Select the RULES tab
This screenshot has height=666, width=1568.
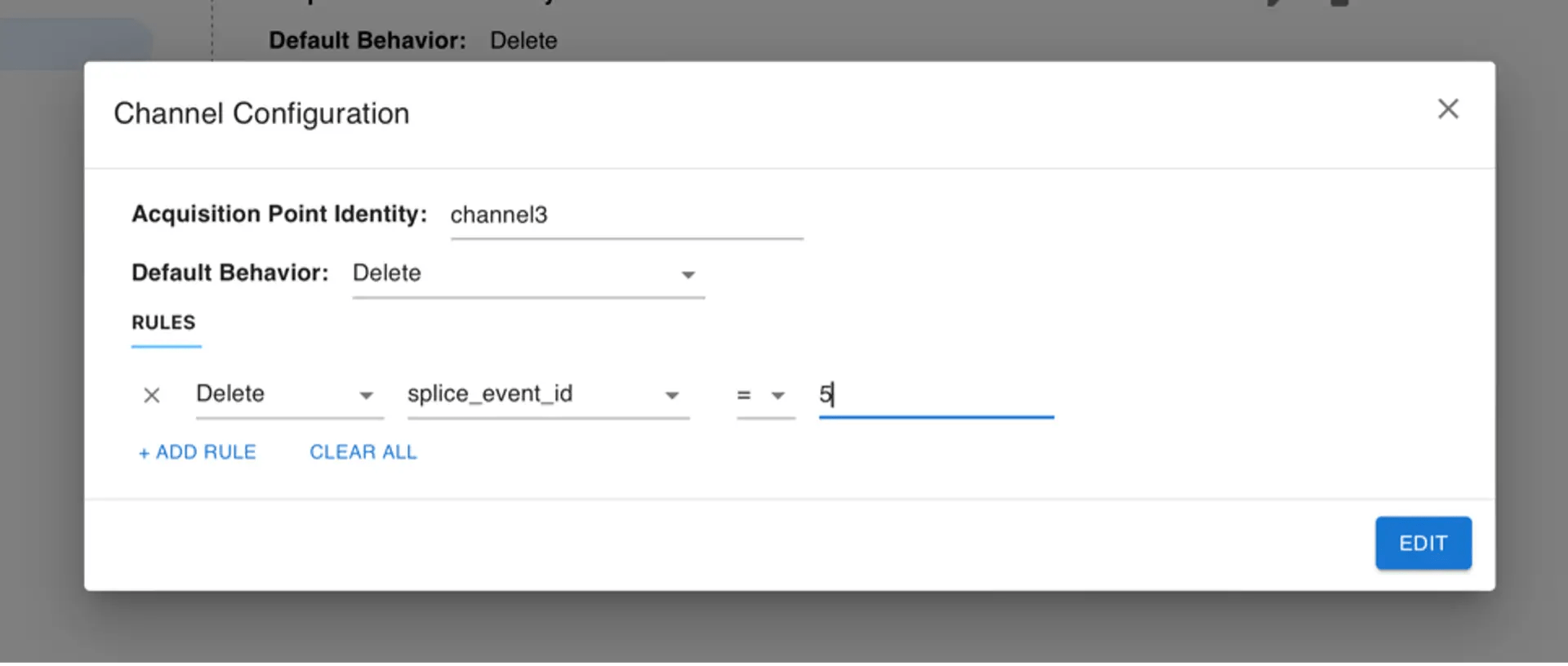(x=164, y=322)
